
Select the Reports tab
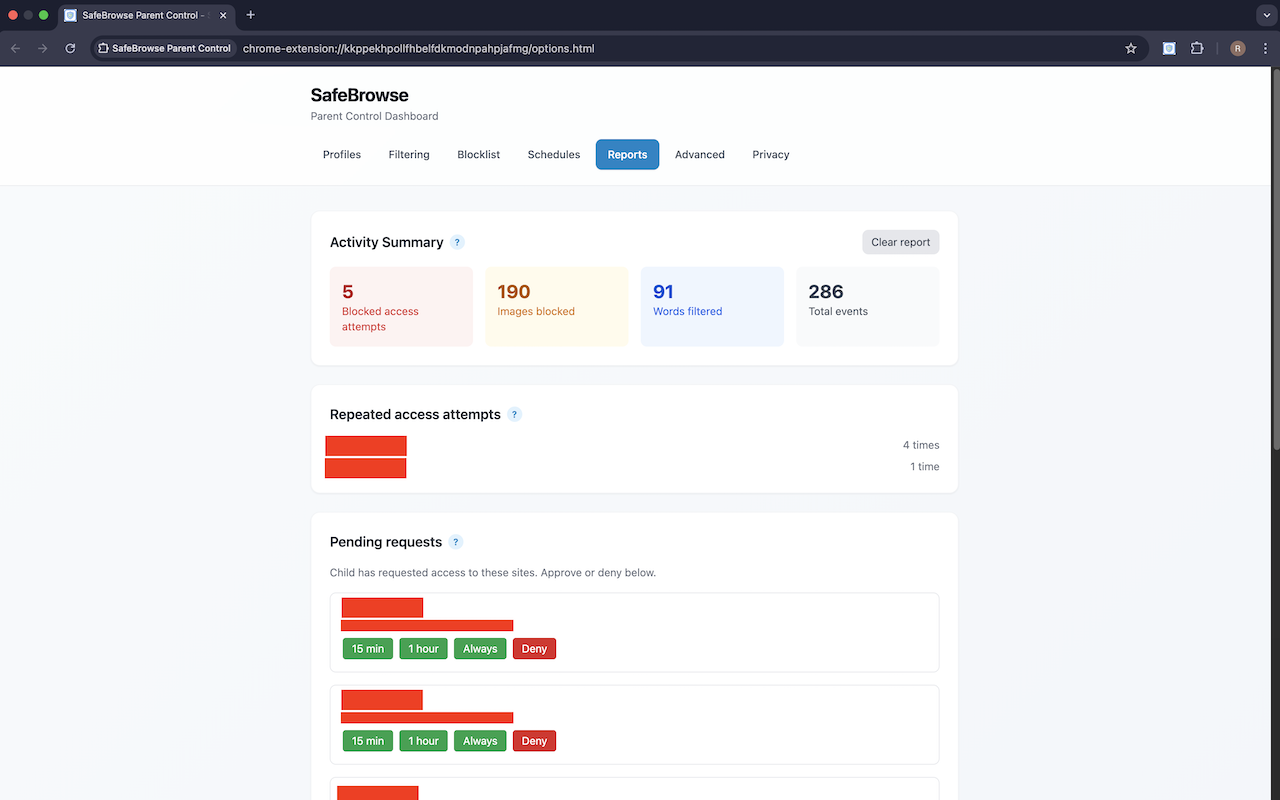(627, 155)
